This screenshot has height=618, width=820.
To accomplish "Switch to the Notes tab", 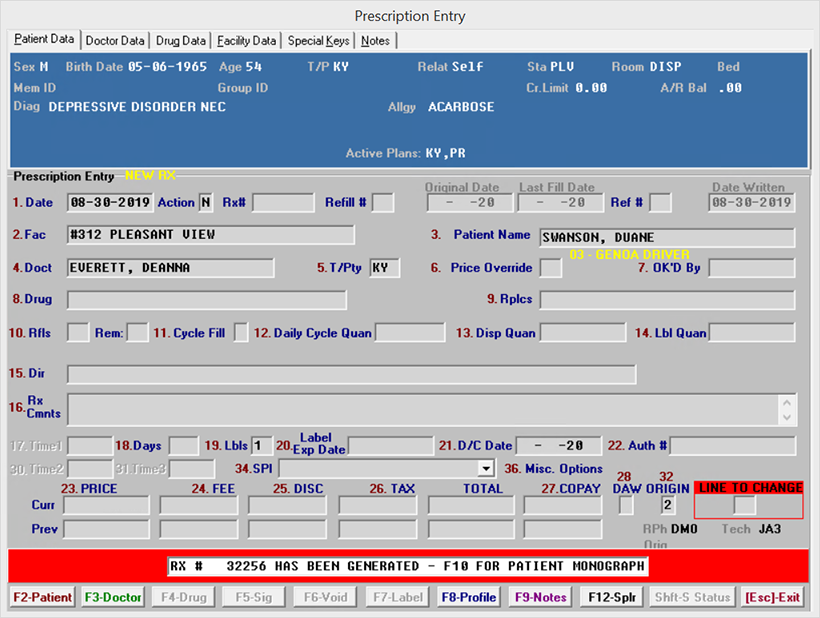I will [376, 41].
